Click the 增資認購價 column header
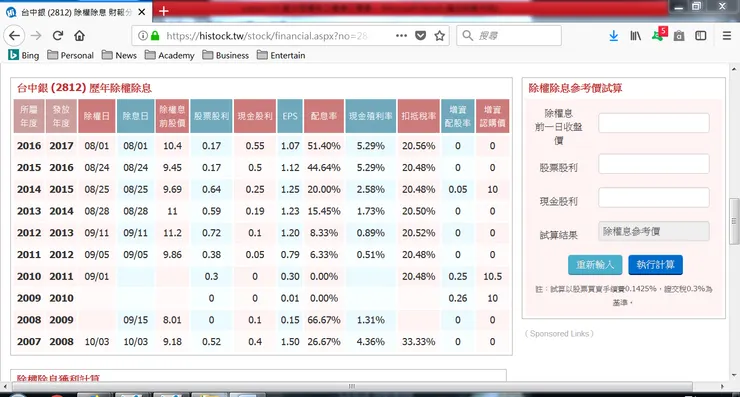 point(492,116)
